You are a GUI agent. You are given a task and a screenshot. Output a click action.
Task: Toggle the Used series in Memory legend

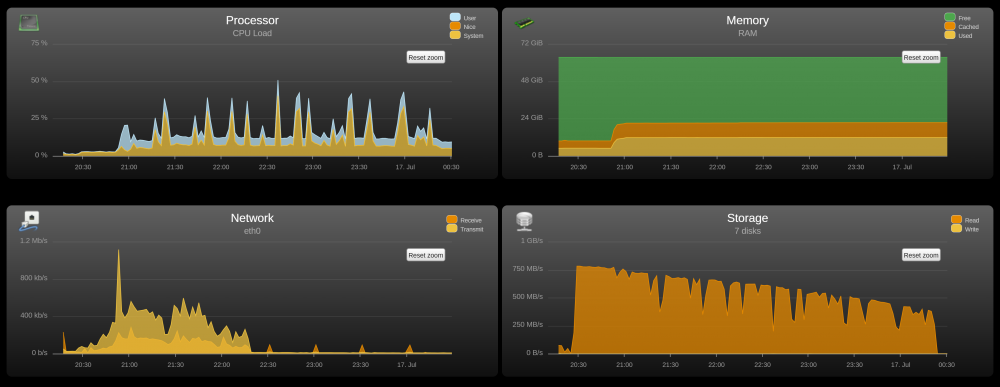959,36
